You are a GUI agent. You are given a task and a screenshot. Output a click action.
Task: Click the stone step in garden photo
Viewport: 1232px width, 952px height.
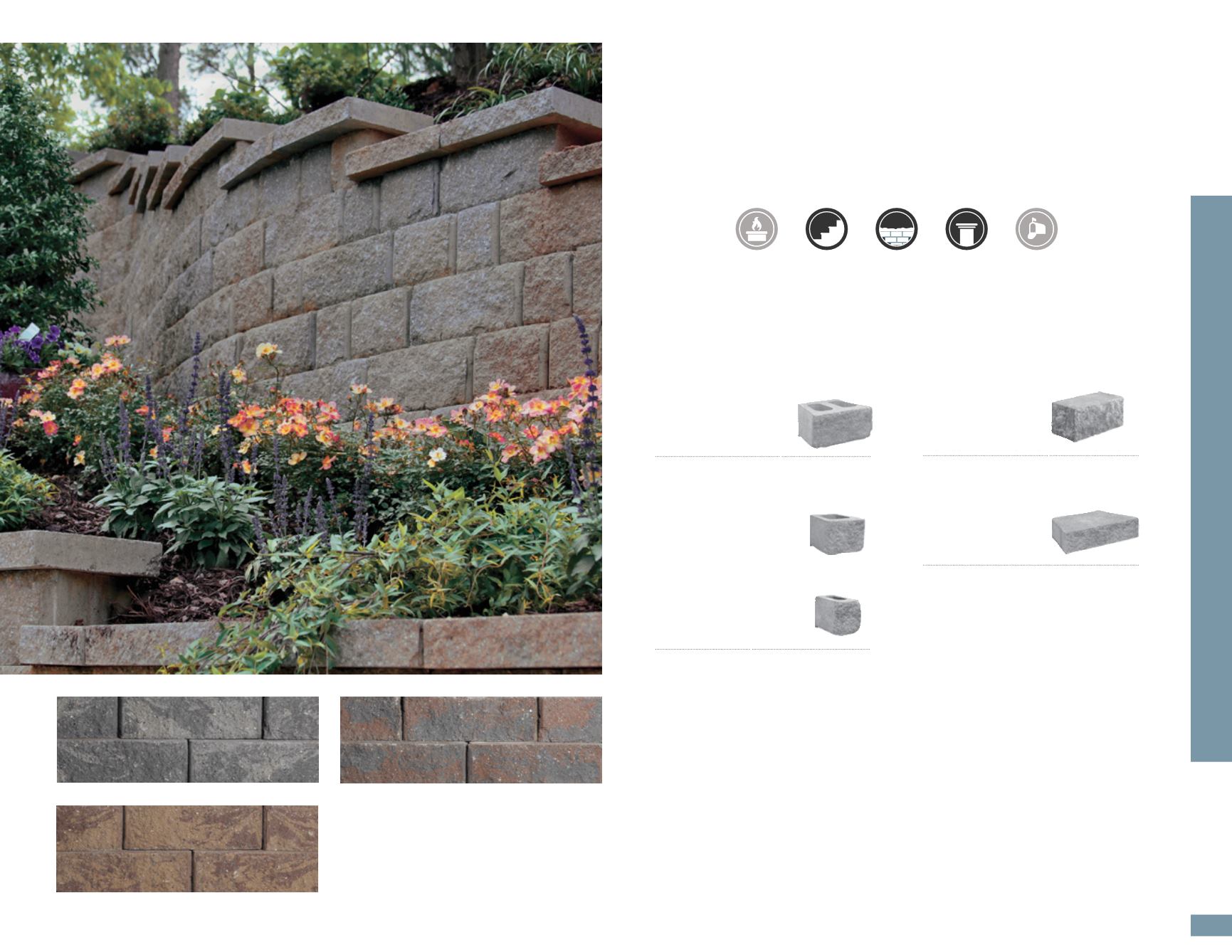point(80,553)
